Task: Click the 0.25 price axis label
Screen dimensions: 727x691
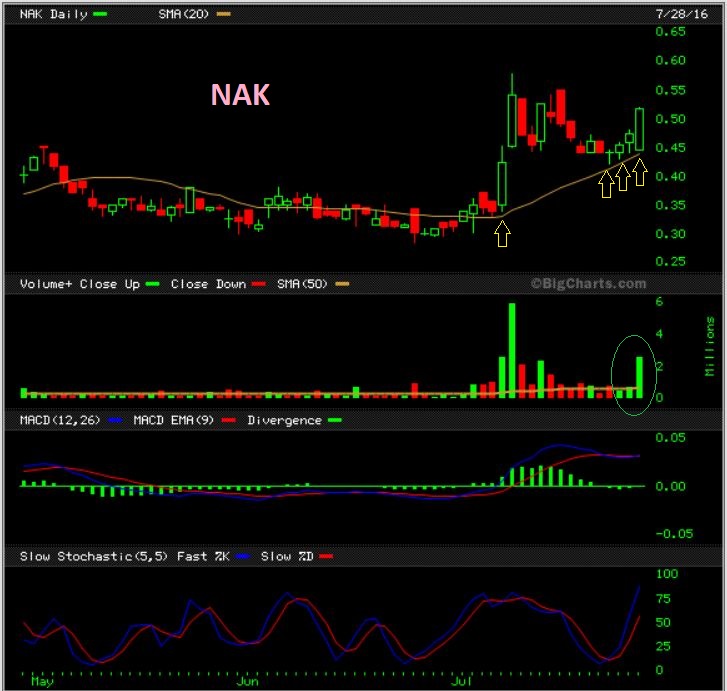Action: click(670, 262)
